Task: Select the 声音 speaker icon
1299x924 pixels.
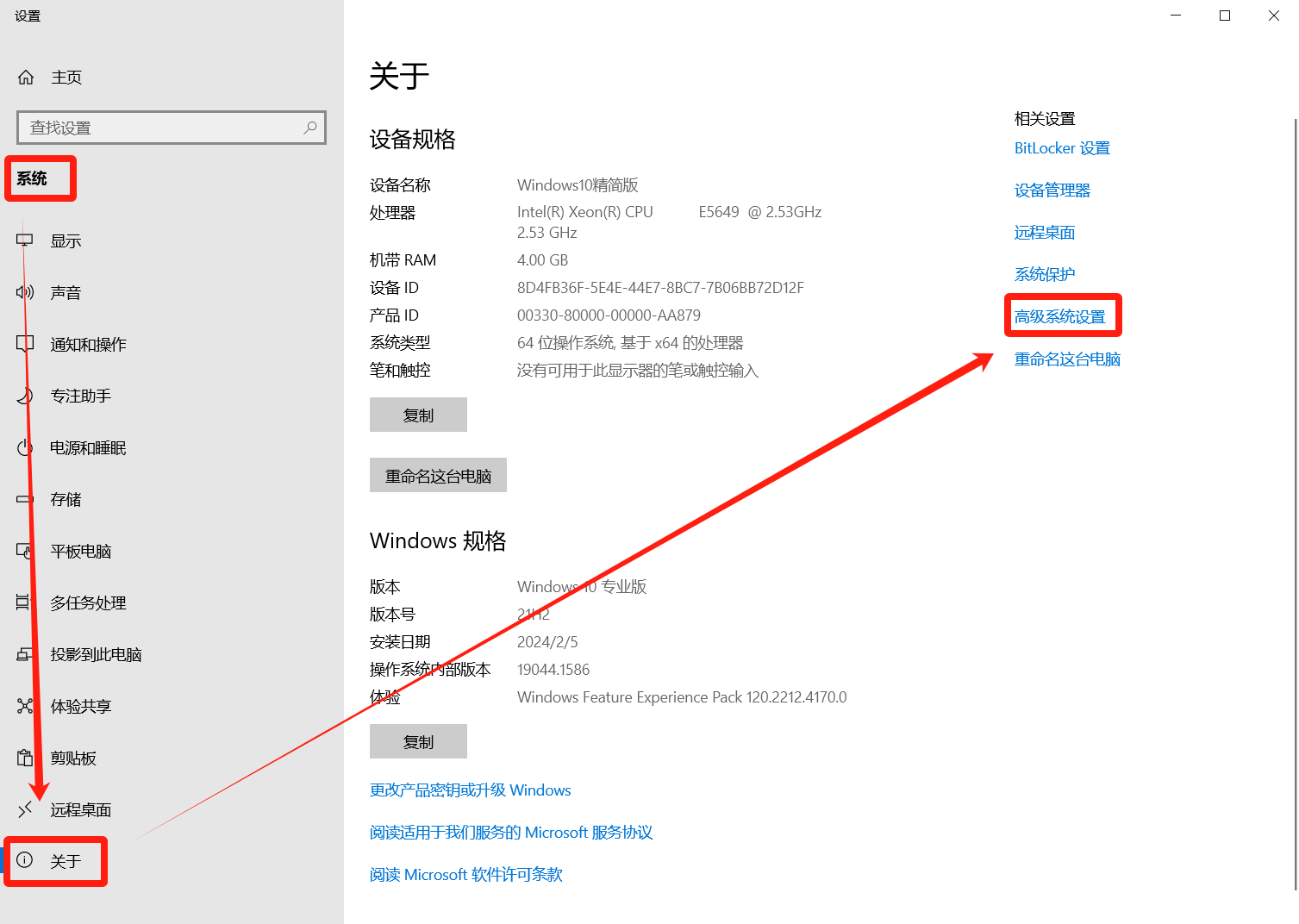Action: (25, 292)
